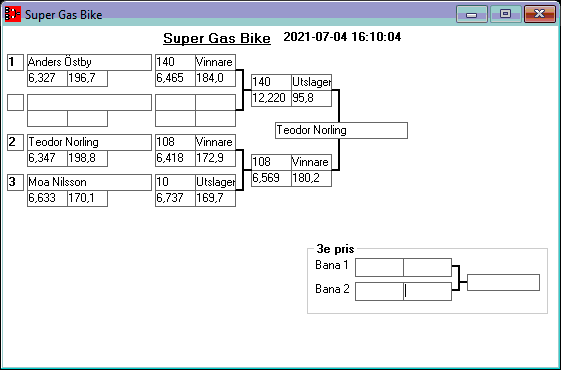This screenshot has height=370, width=561.
Task: Click the Bana 1 first input box
Action: 379,267
